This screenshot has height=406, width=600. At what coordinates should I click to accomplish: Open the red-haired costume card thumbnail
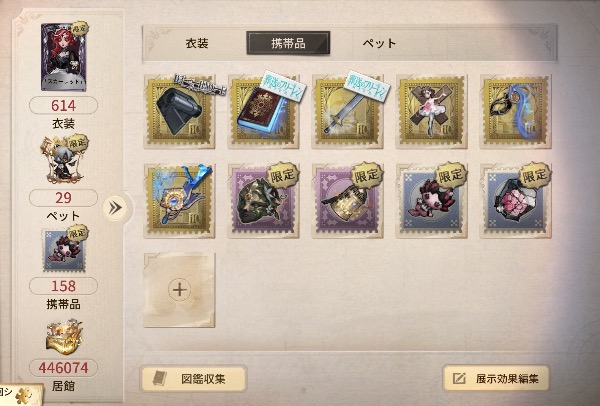tap(64, 57)
